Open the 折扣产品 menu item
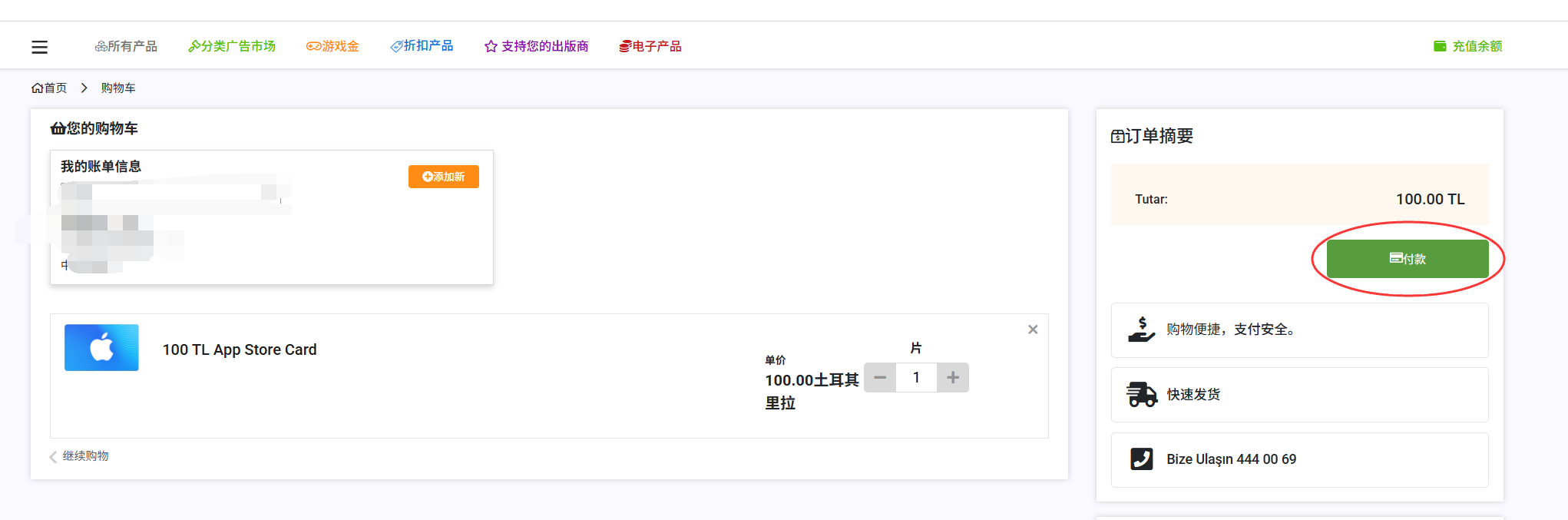 tap(422, 46)
